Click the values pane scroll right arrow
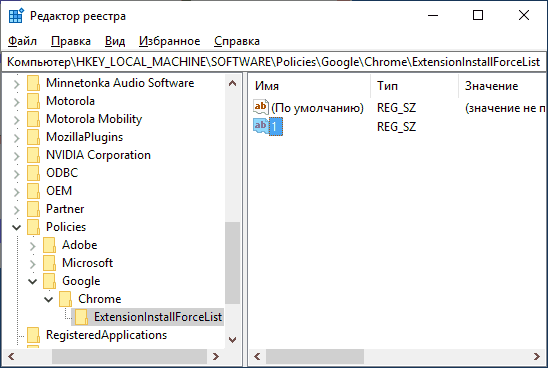548x368 pixels. (x=537, y=356)
